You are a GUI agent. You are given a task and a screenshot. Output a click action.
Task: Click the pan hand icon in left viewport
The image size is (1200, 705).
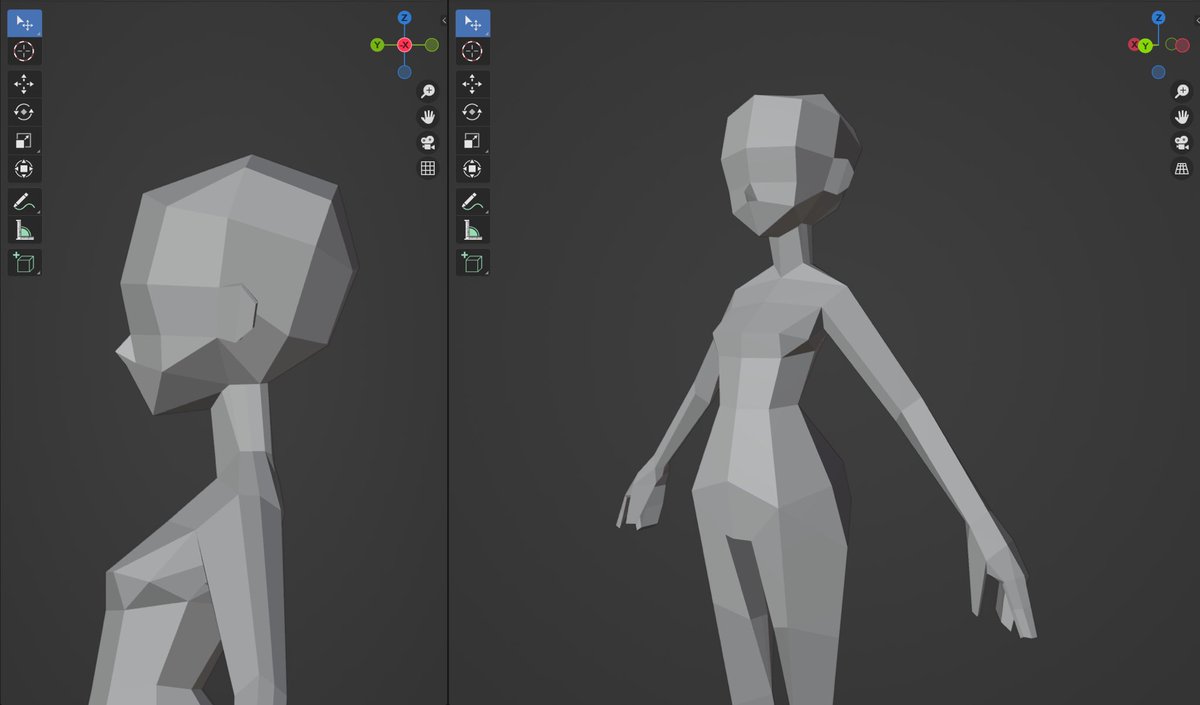pyautogui.click(x=428, y=117)
